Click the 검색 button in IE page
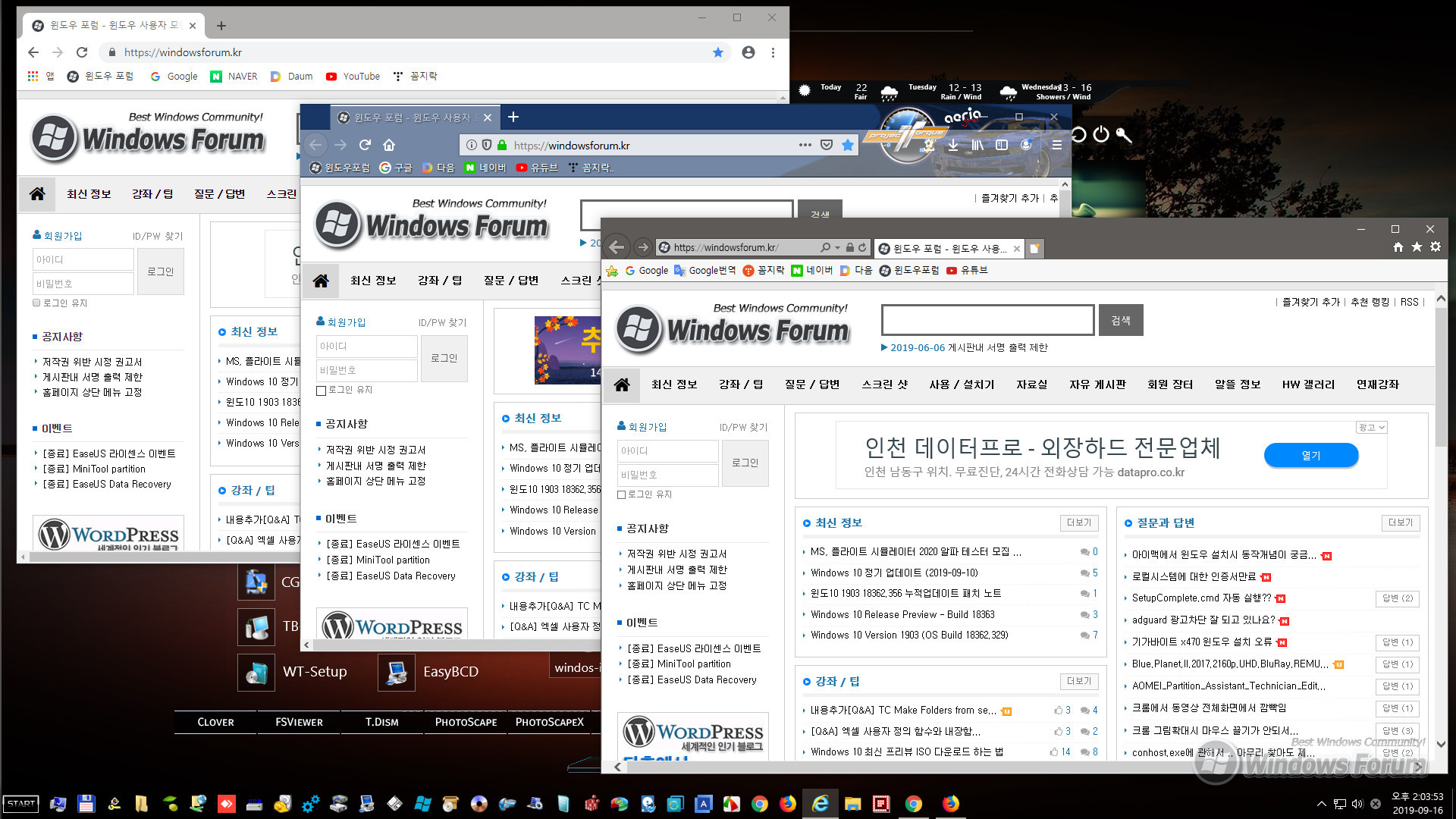Viewport: 1456px width, 819px height. (x=1121, y=320)
